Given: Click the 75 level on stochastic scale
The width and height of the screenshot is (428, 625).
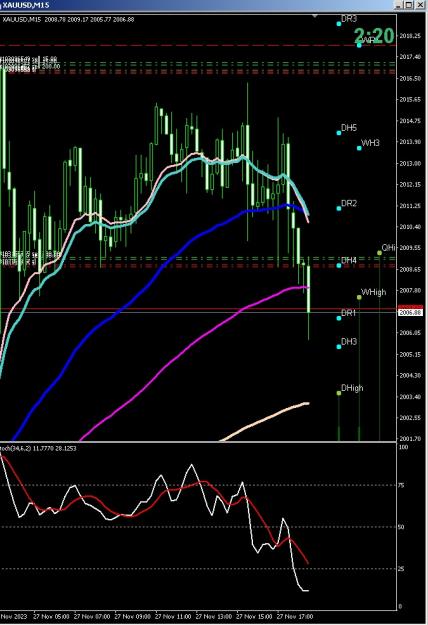Looking at the screenshot, I should (x=402, y=485).
